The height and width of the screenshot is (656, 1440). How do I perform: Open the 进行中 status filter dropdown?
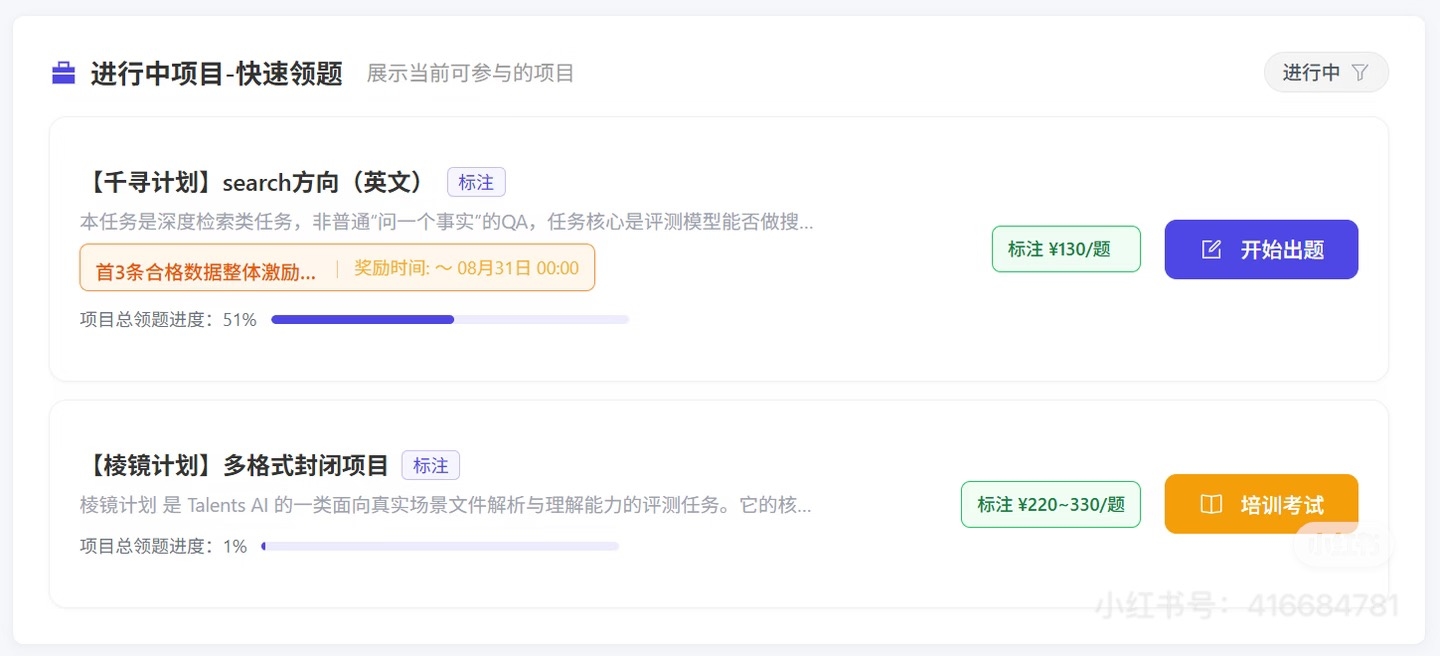tap(1326, 72)
